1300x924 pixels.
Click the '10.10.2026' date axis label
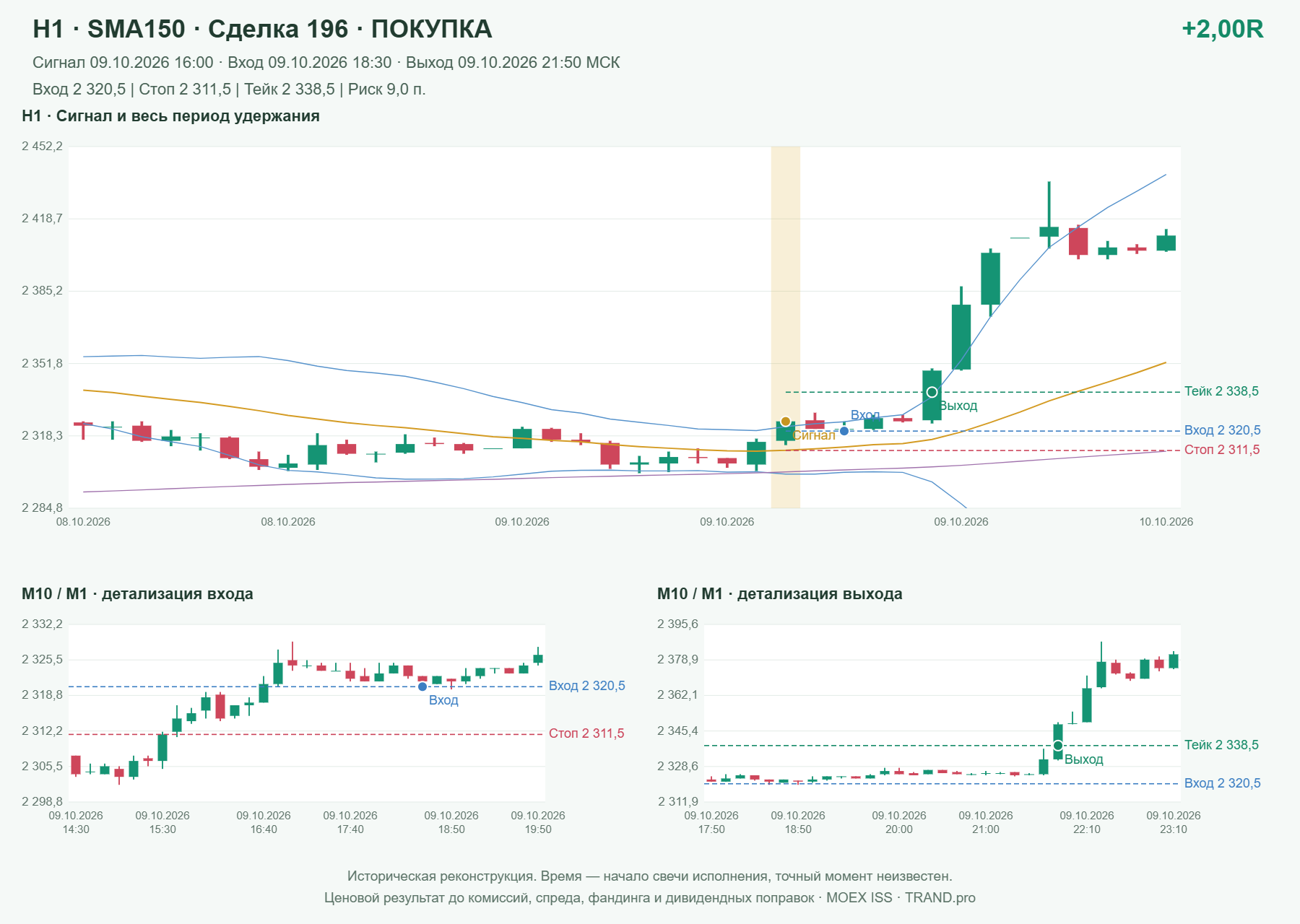tap(1166, 522)
